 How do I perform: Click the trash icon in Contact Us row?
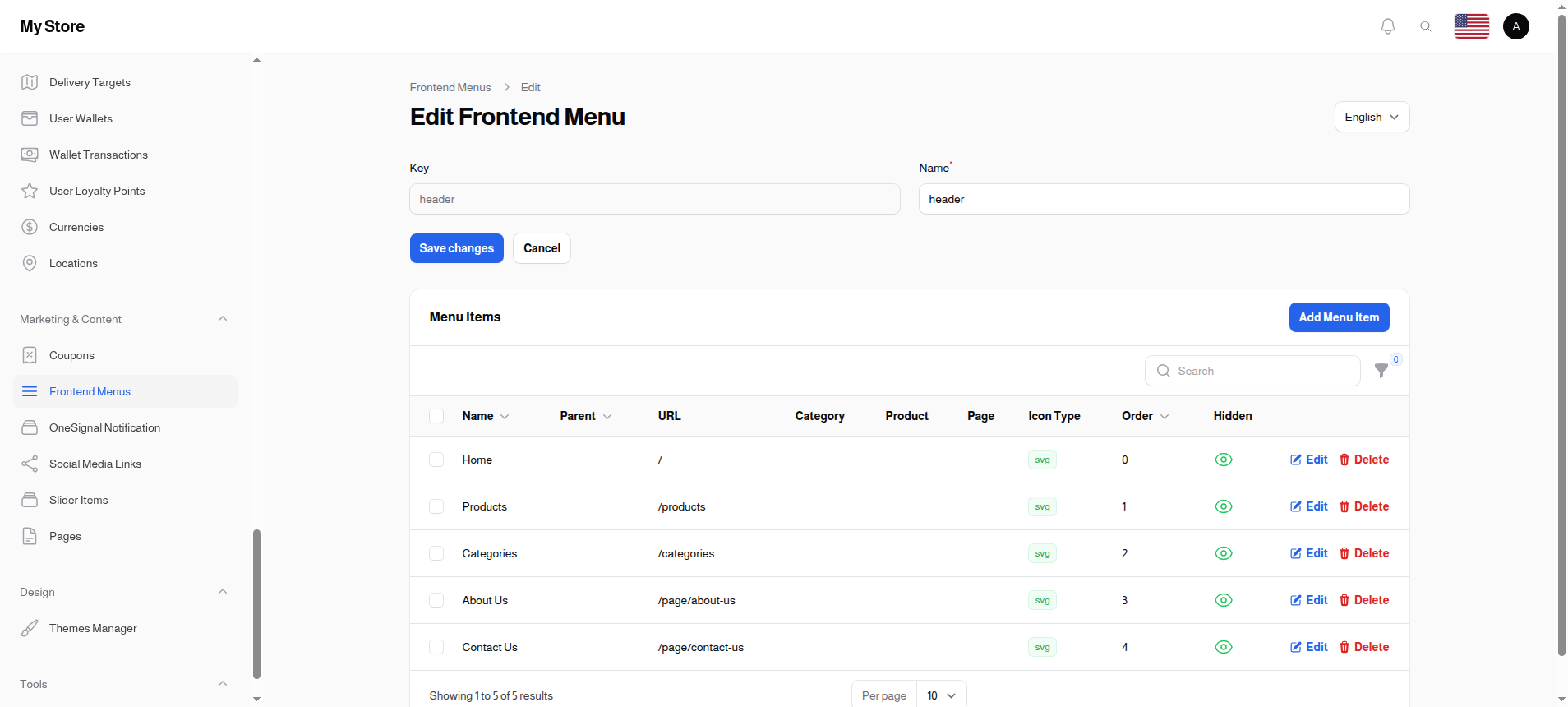[x=1344, y=647]
